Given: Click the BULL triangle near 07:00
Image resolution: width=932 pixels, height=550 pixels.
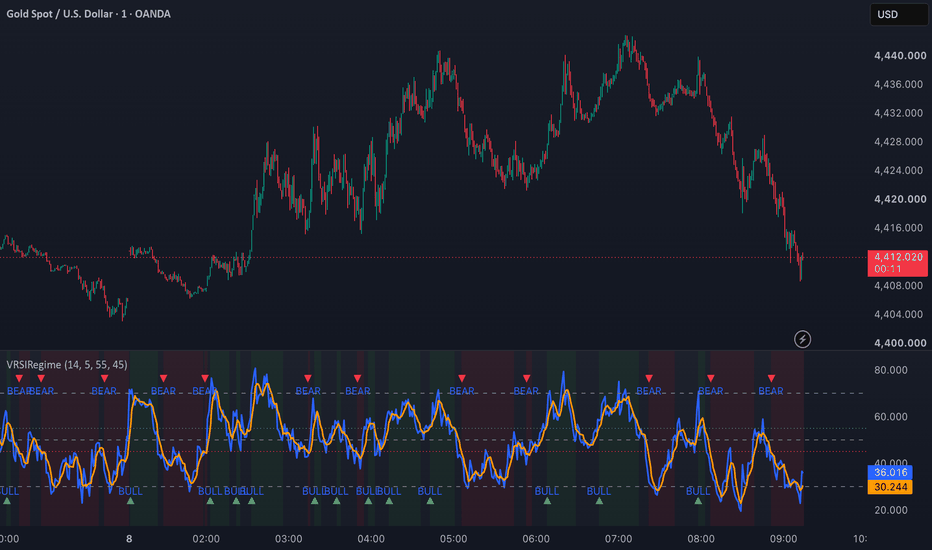Looking at the screenshot, I should (599, 501).
